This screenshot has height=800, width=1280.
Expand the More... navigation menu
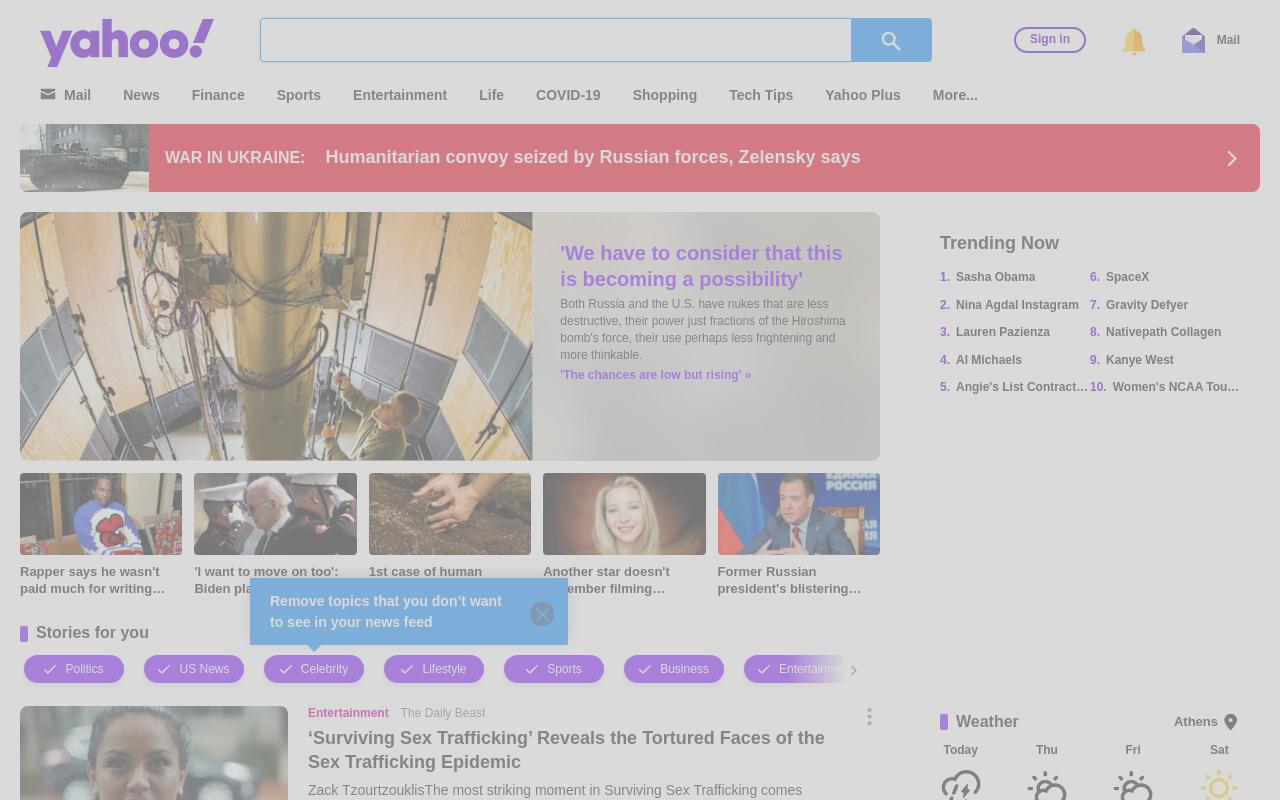[x=955, y=95]
